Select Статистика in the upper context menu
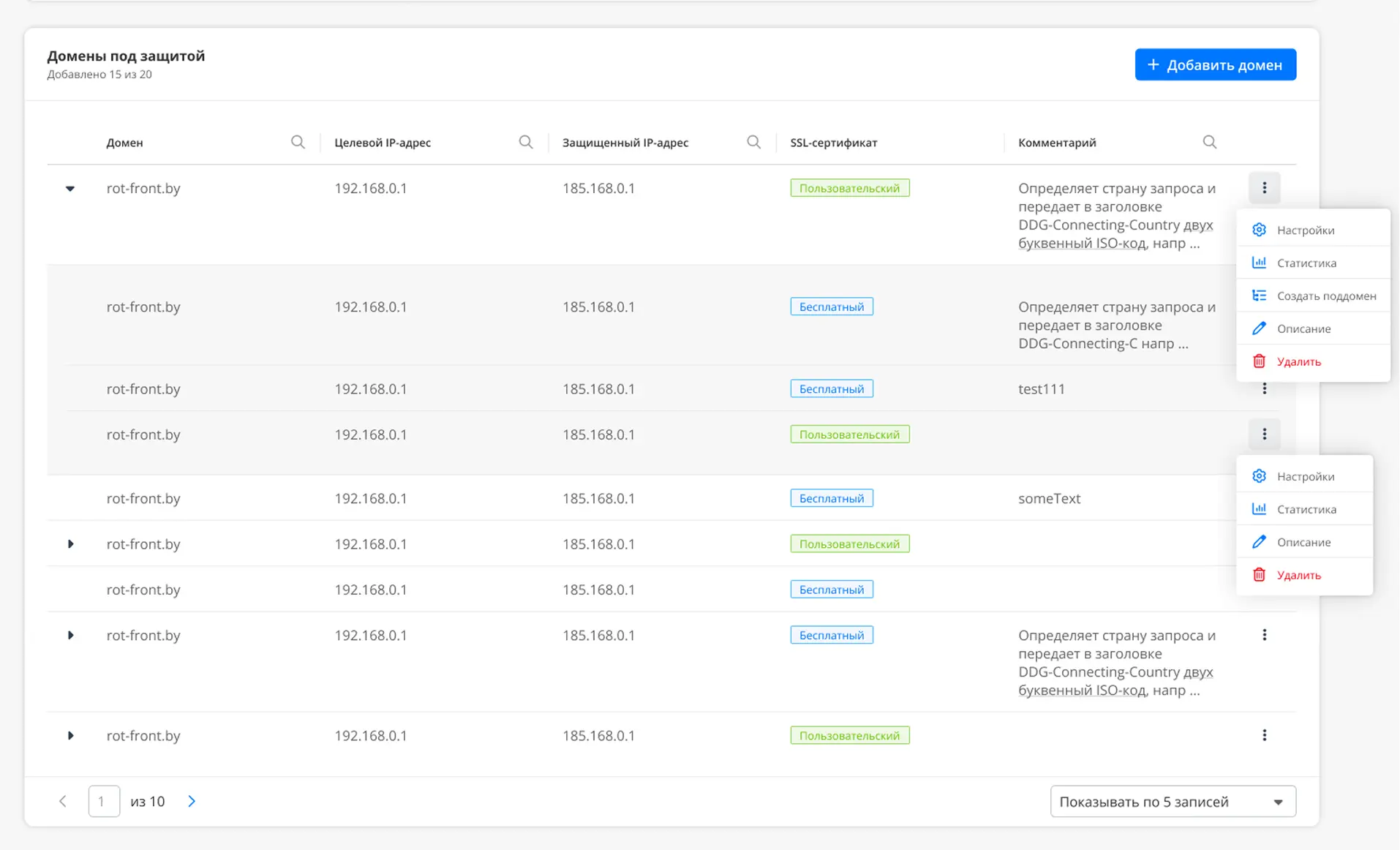1400x850 pixels. coord(1313,263)
